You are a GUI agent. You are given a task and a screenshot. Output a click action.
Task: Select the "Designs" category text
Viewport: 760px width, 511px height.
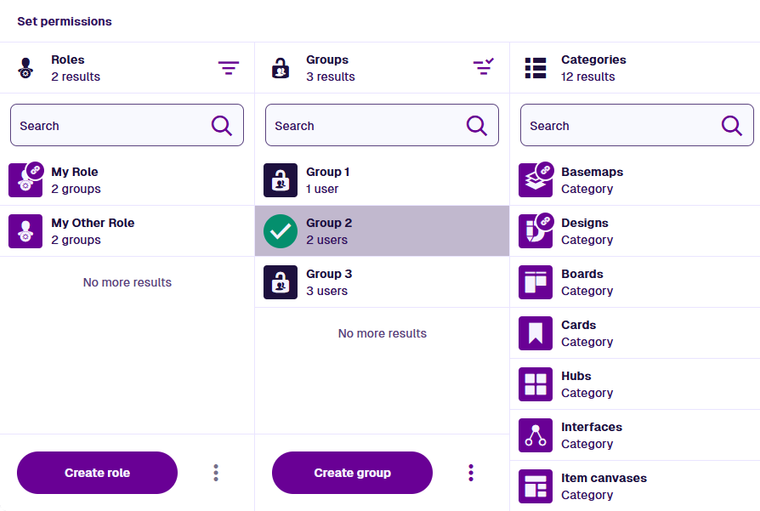[x=585, y=223]
